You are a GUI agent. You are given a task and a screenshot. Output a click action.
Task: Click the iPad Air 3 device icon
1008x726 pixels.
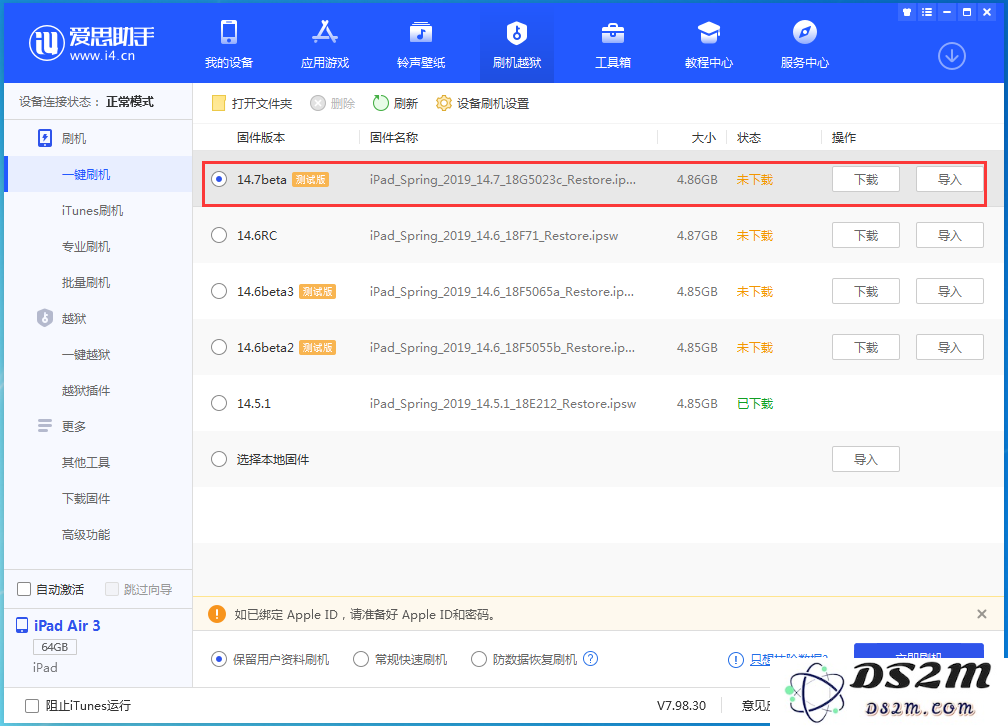tap(22, 625)
